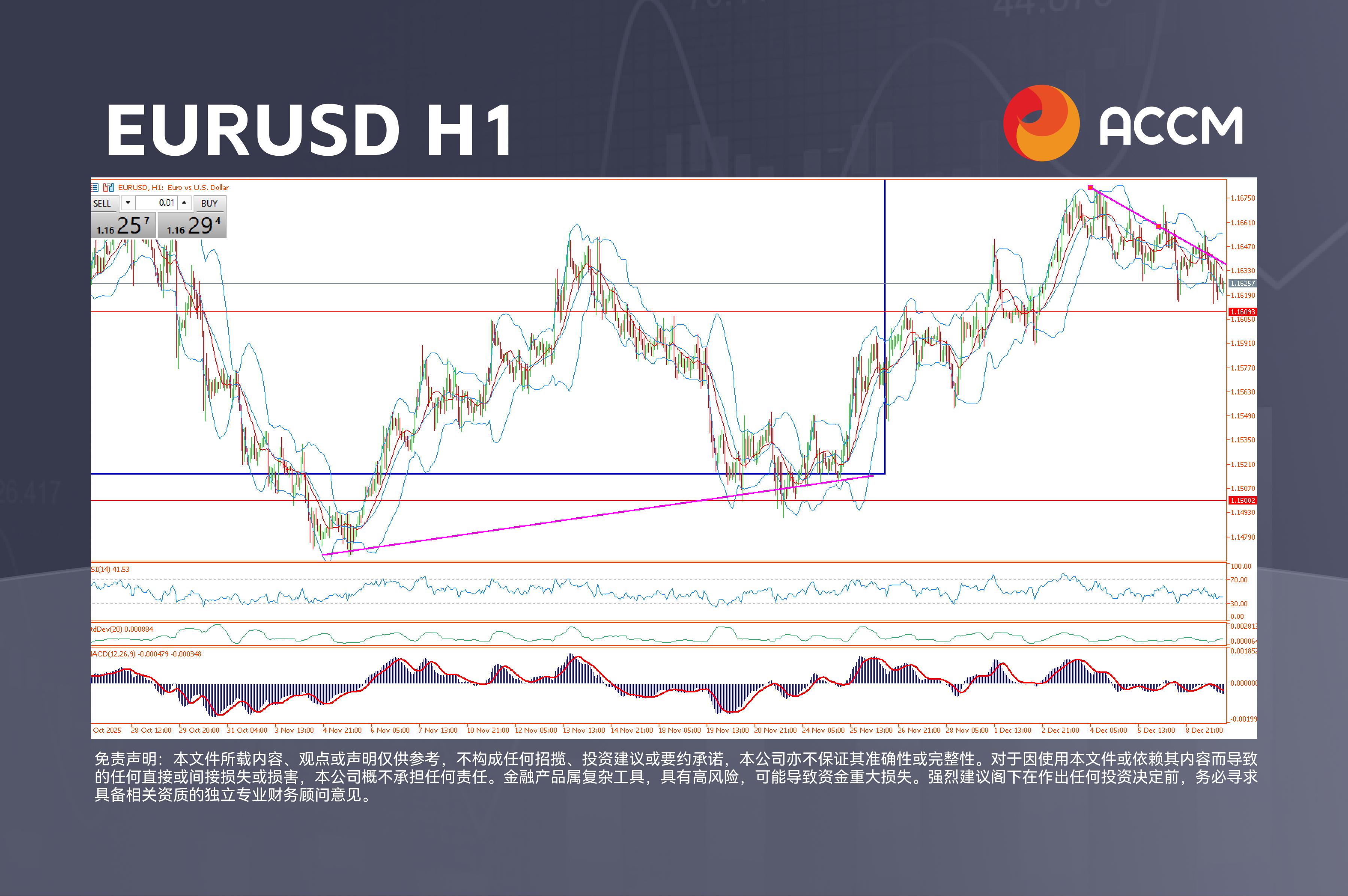The image size is (1348, 896).
Task: Click the red 1.16093 price level label
Action: (x=1242, y=312)
